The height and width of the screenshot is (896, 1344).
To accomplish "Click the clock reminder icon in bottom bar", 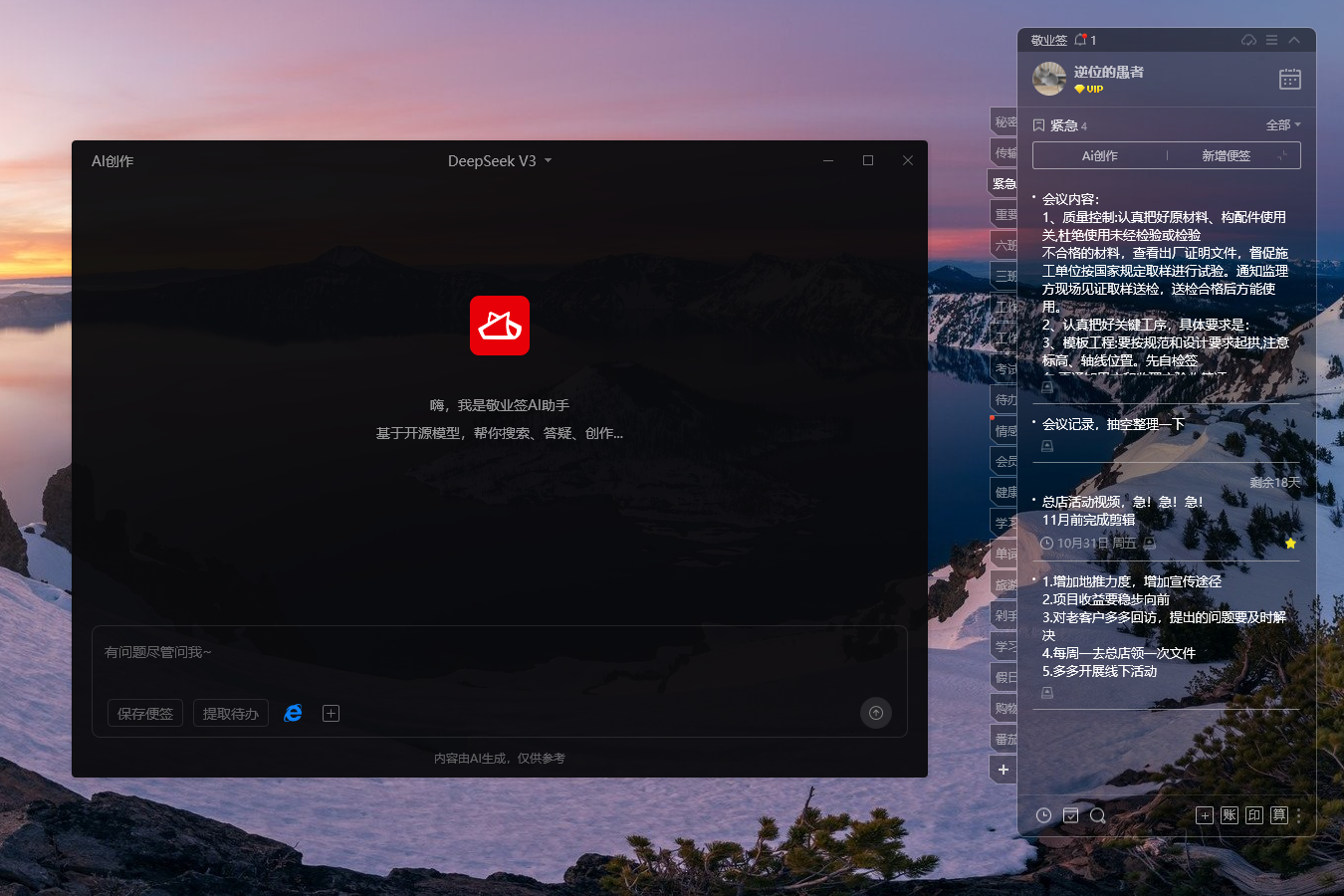I will [x=1043, y=815].
